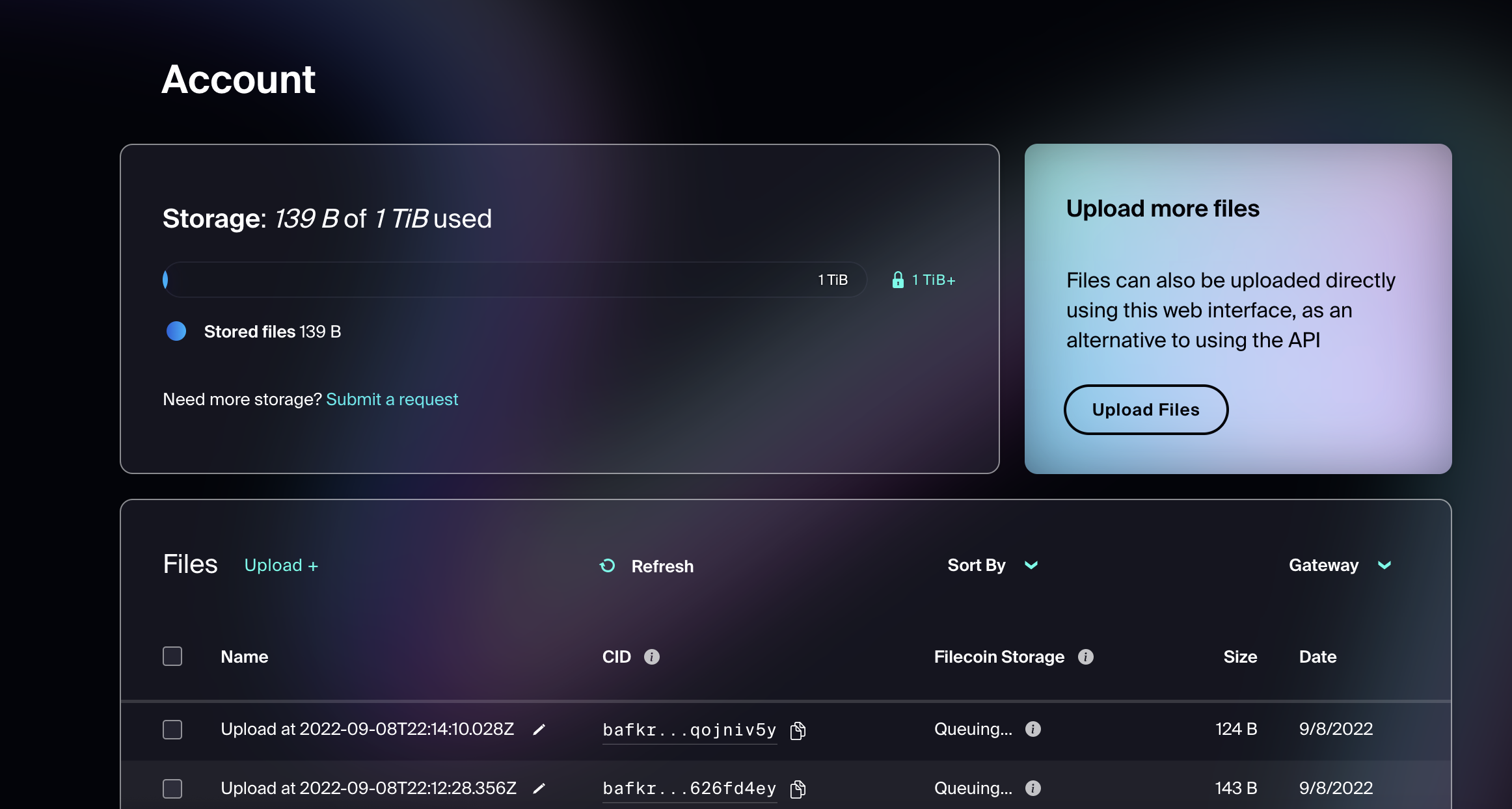Check the 22:14:10.028Z upload row checkbox
The height and width of the screenshot is (809, 1512).
point(172,729)
